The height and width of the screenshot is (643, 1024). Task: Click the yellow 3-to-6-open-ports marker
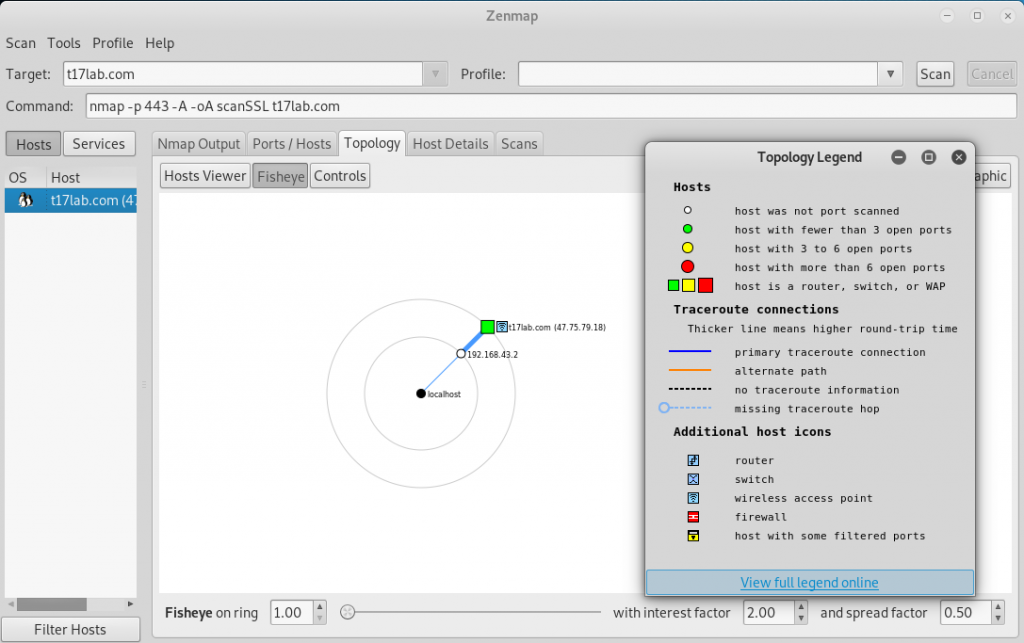[x=687, y=248]
